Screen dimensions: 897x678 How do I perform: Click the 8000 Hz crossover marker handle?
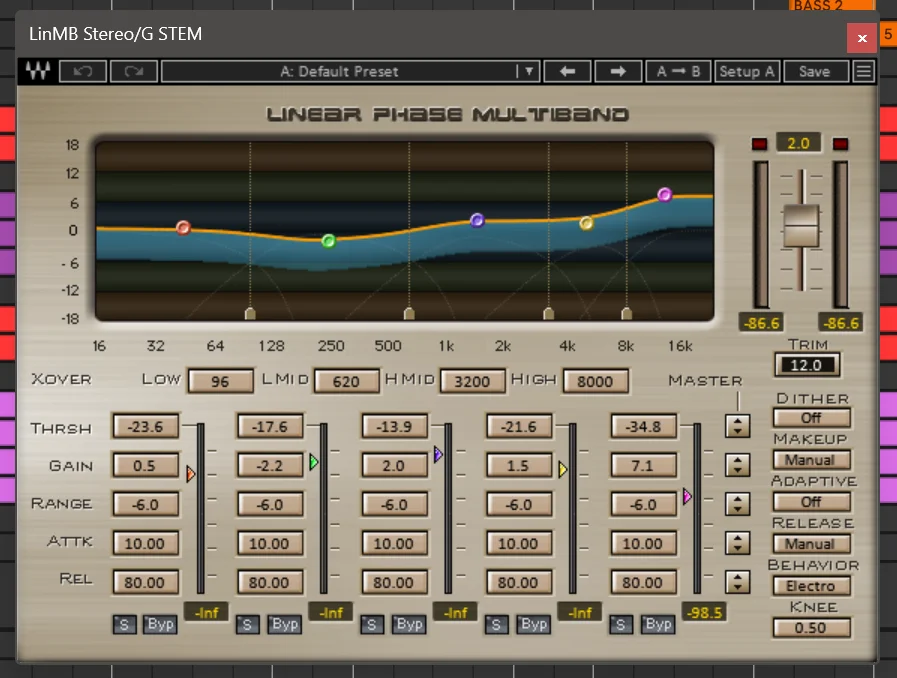point(627,313)
